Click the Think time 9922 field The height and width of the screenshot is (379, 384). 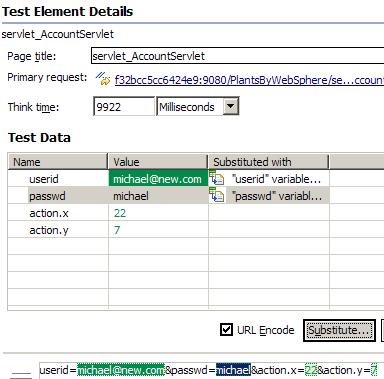pos(124,107)
